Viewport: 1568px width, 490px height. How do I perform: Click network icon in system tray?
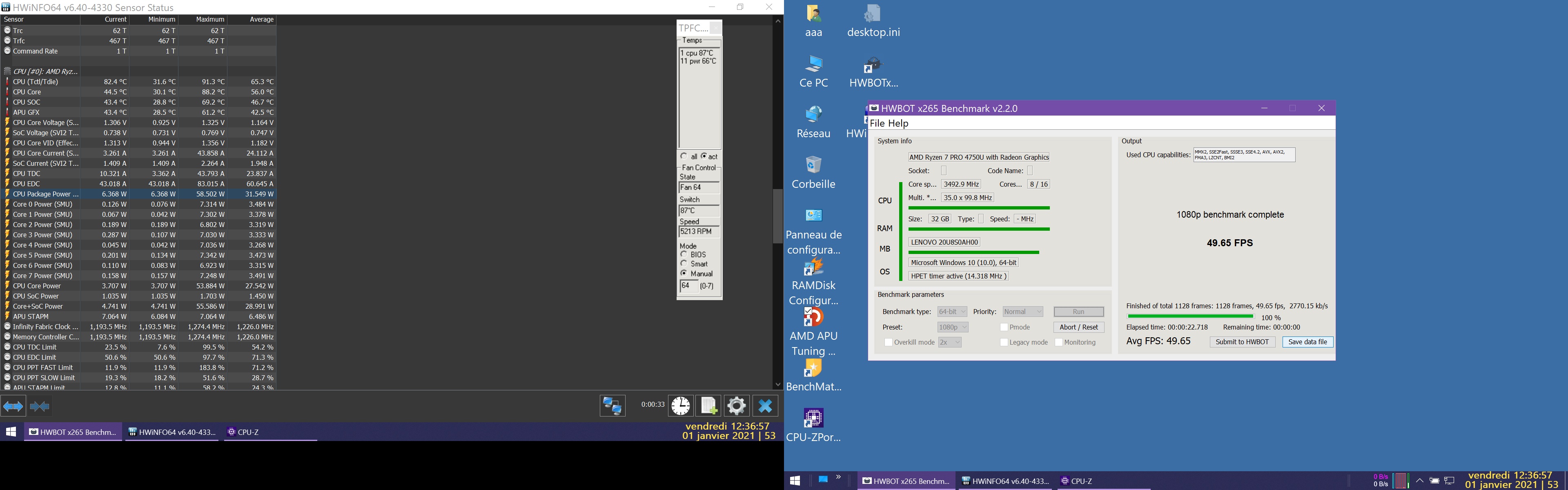pyautogui.click(x=1449, y=481)
